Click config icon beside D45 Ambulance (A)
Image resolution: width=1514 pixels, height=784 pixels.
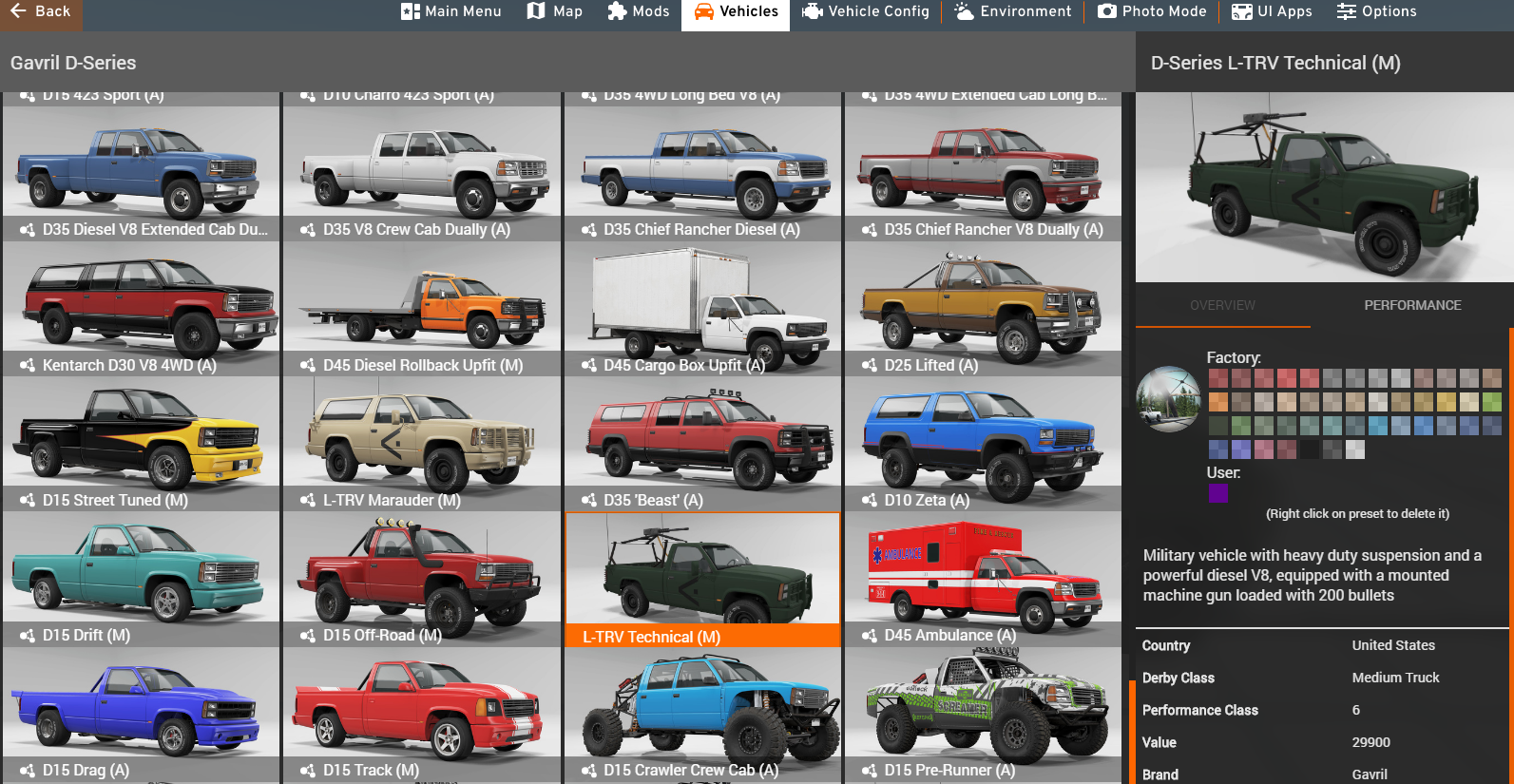870,636
